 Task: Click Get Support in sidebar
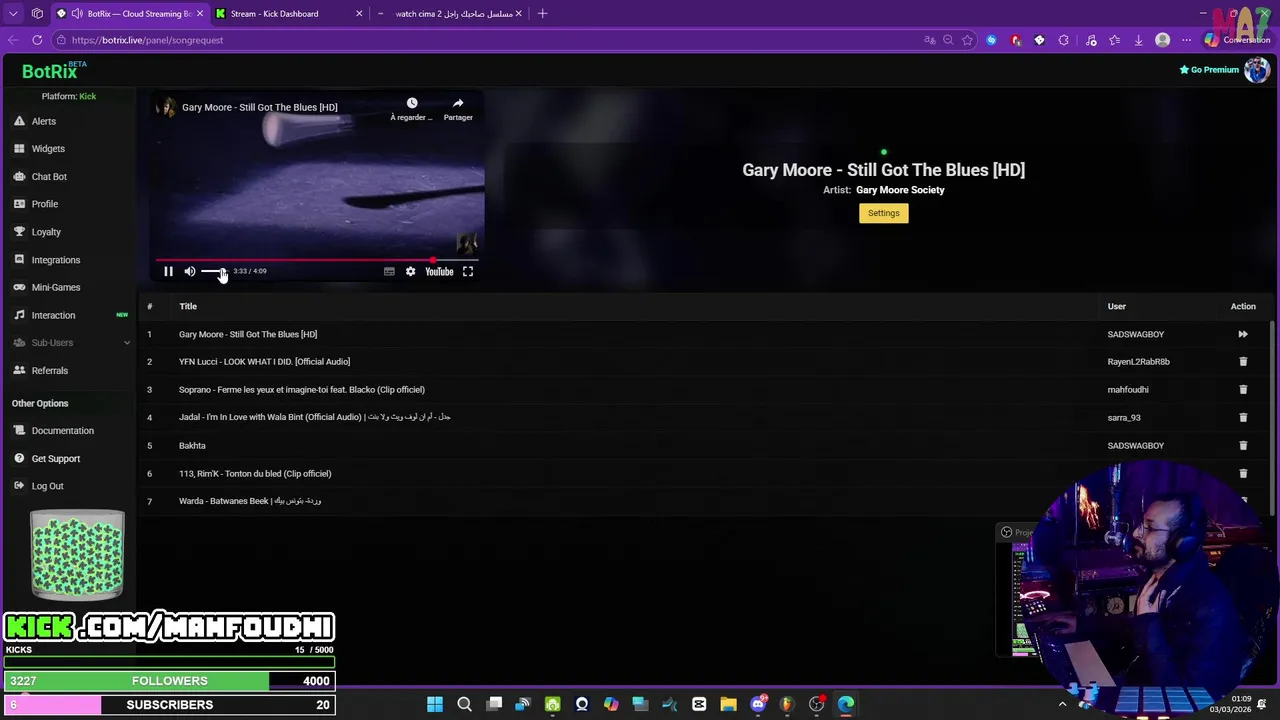[x=55, y=459]
